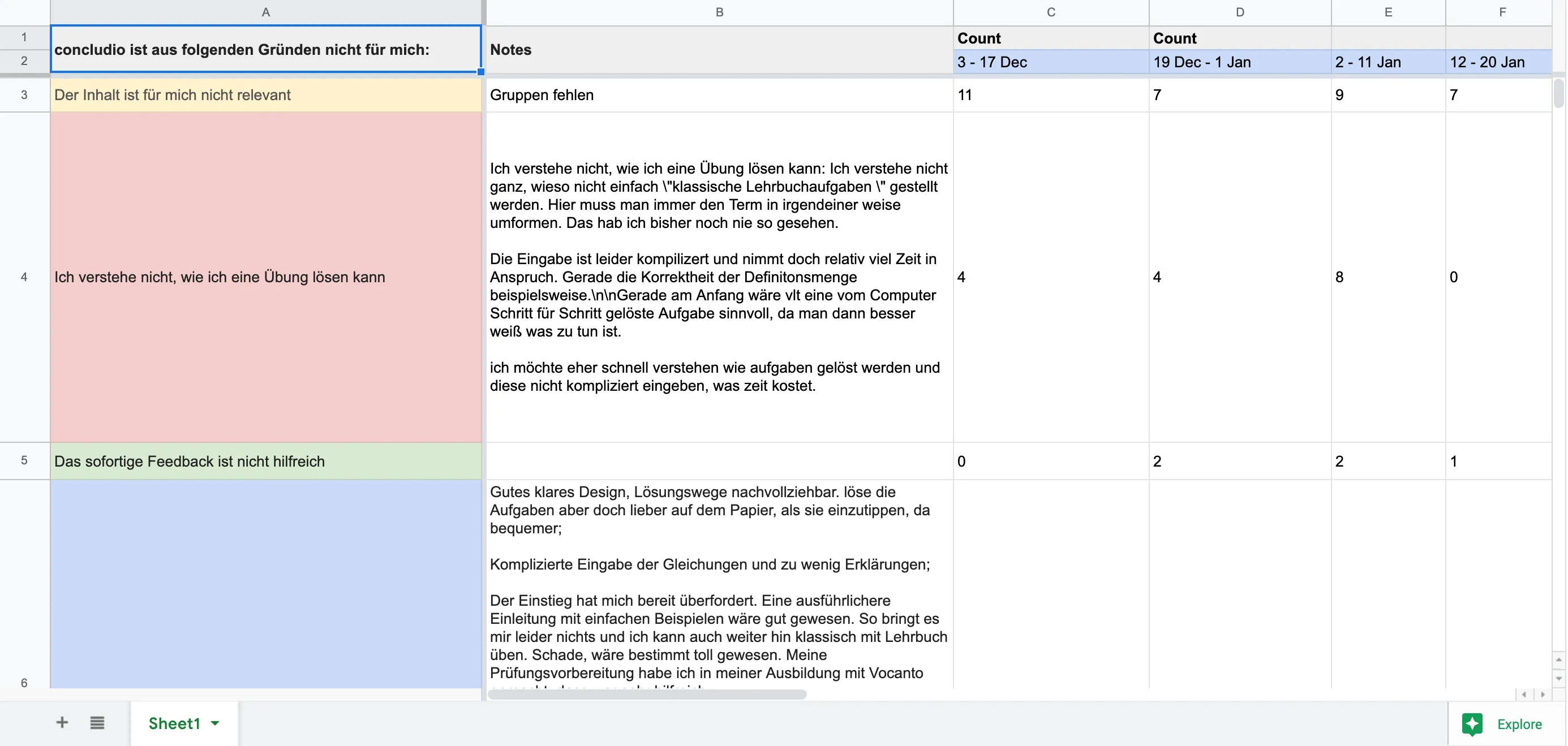Click the vertical scroll down arrow

[1558, 678]
